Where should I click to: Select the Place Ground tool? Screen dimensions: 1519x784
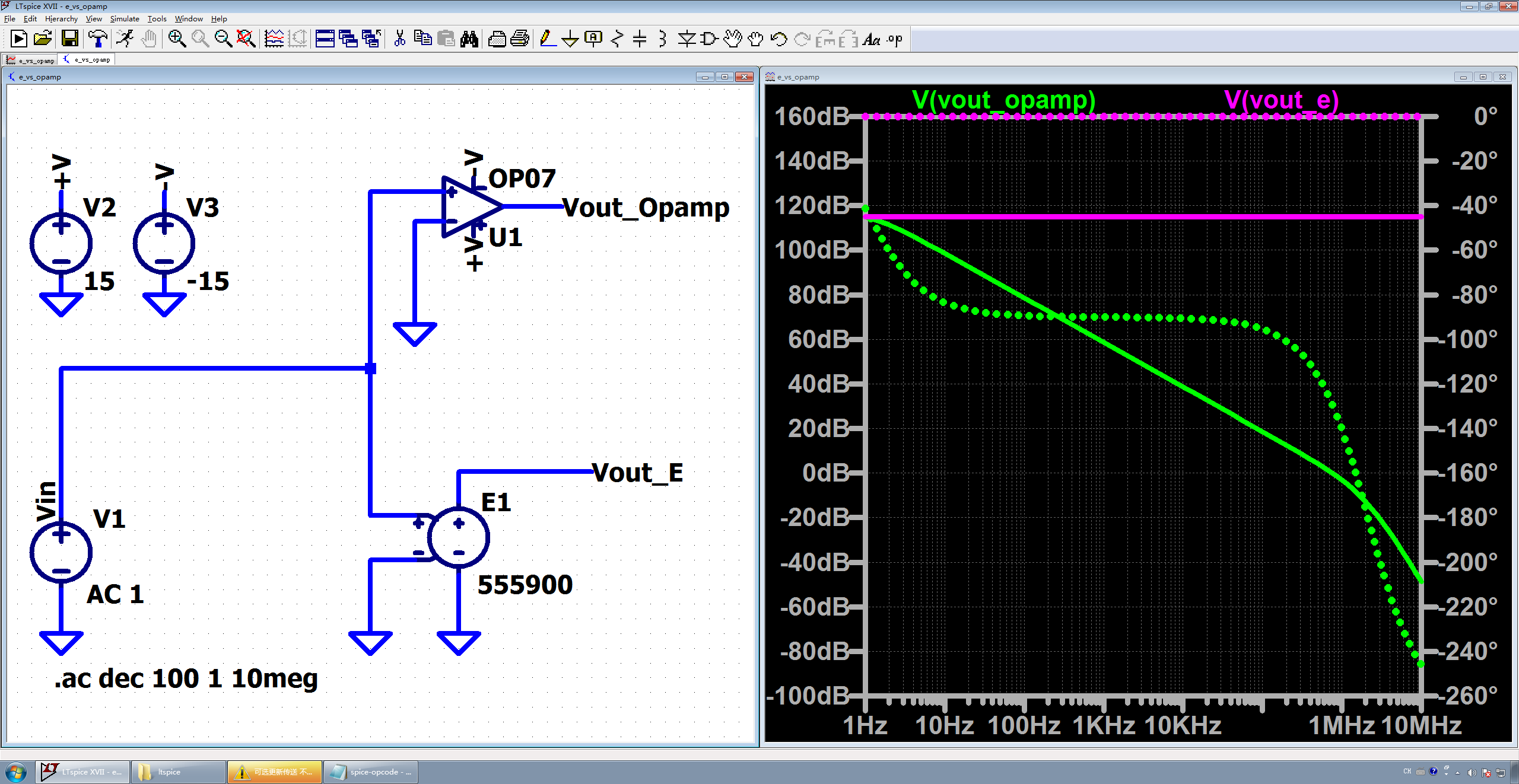pyautogui.click(x=570, y=39)
